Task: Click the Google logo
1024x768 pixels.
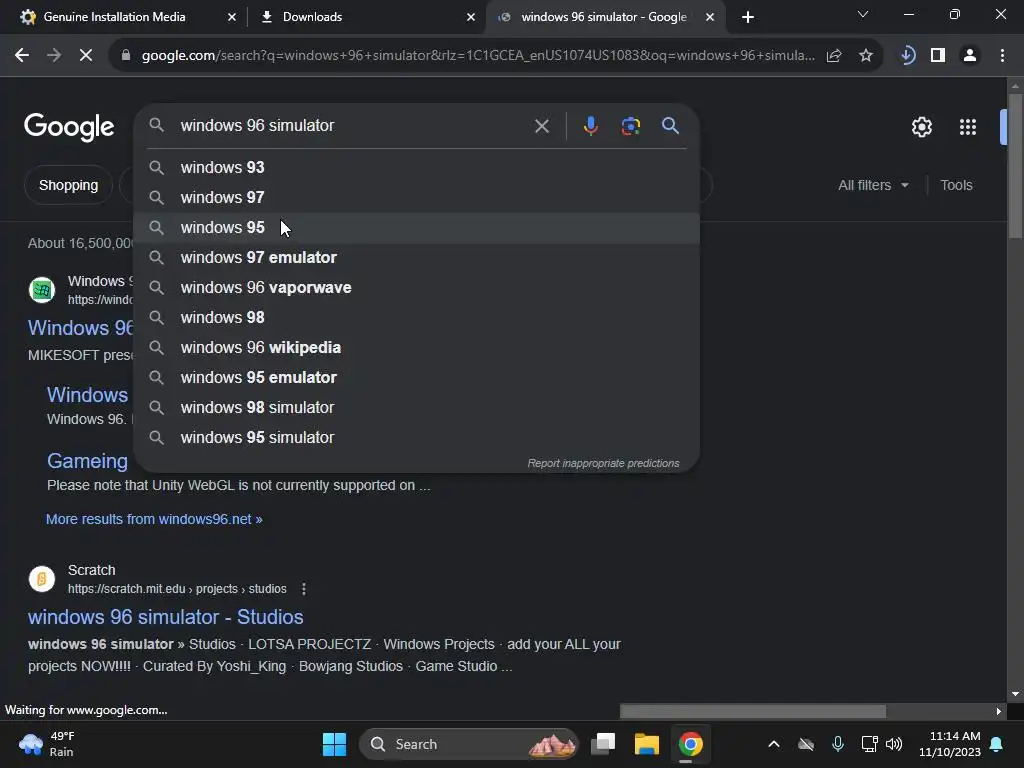Action: click(69, 127)
